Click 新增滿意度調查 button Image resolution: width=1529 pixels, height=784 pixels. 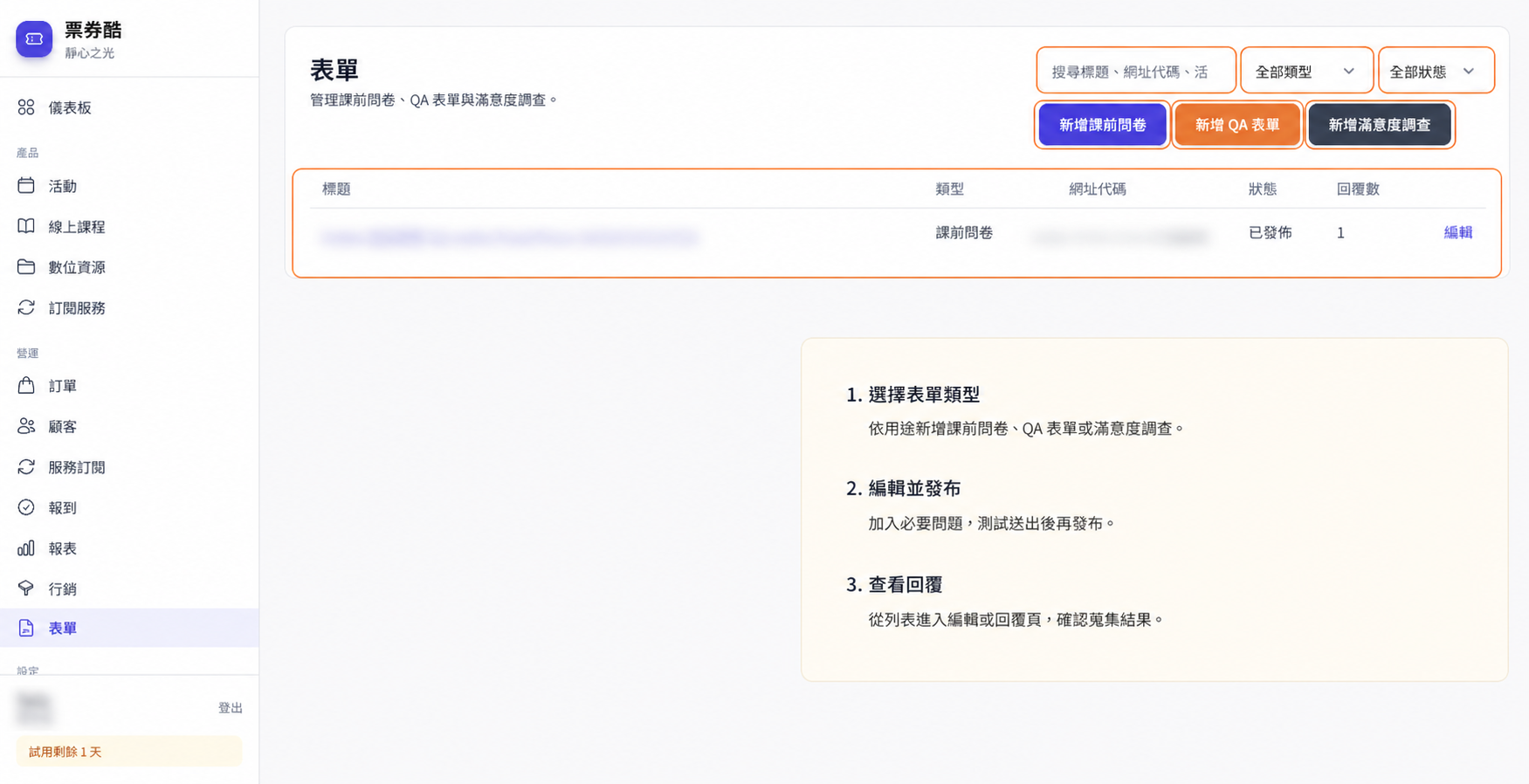pyautogui.click(x=1380, y=125)
